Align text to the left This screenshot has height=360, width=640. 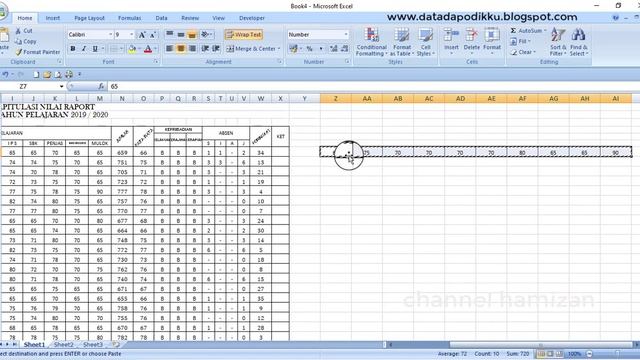(170, 49)
